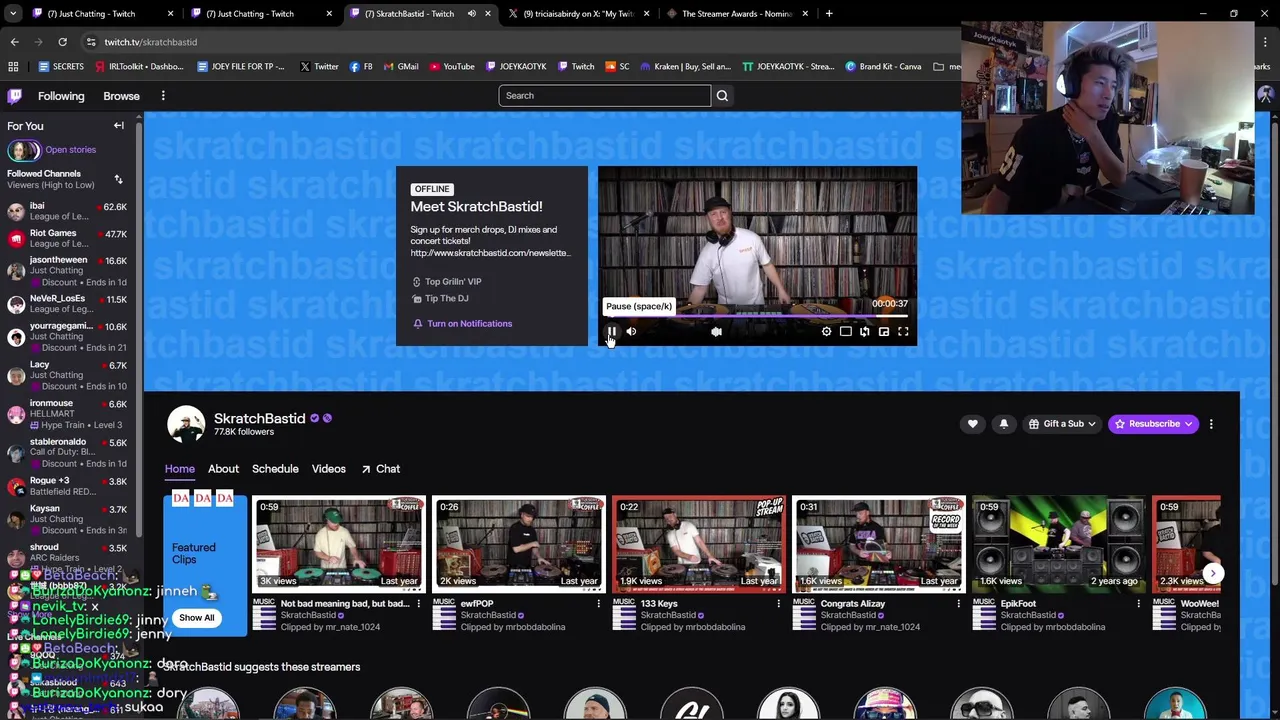Image resolution: width=1280 pixels, height=720 pixels.
Task: Open the Resubscribe dropdown
Action: (1153, 424)
